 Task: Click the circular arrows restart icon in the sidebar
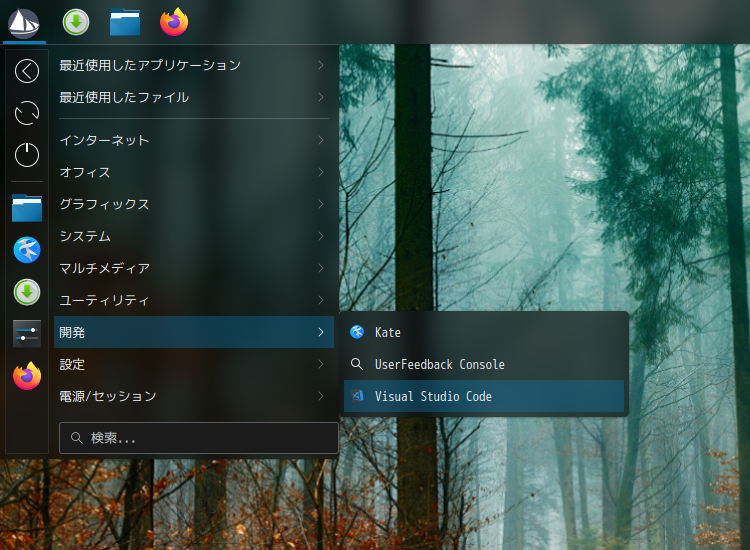[27, 113]
